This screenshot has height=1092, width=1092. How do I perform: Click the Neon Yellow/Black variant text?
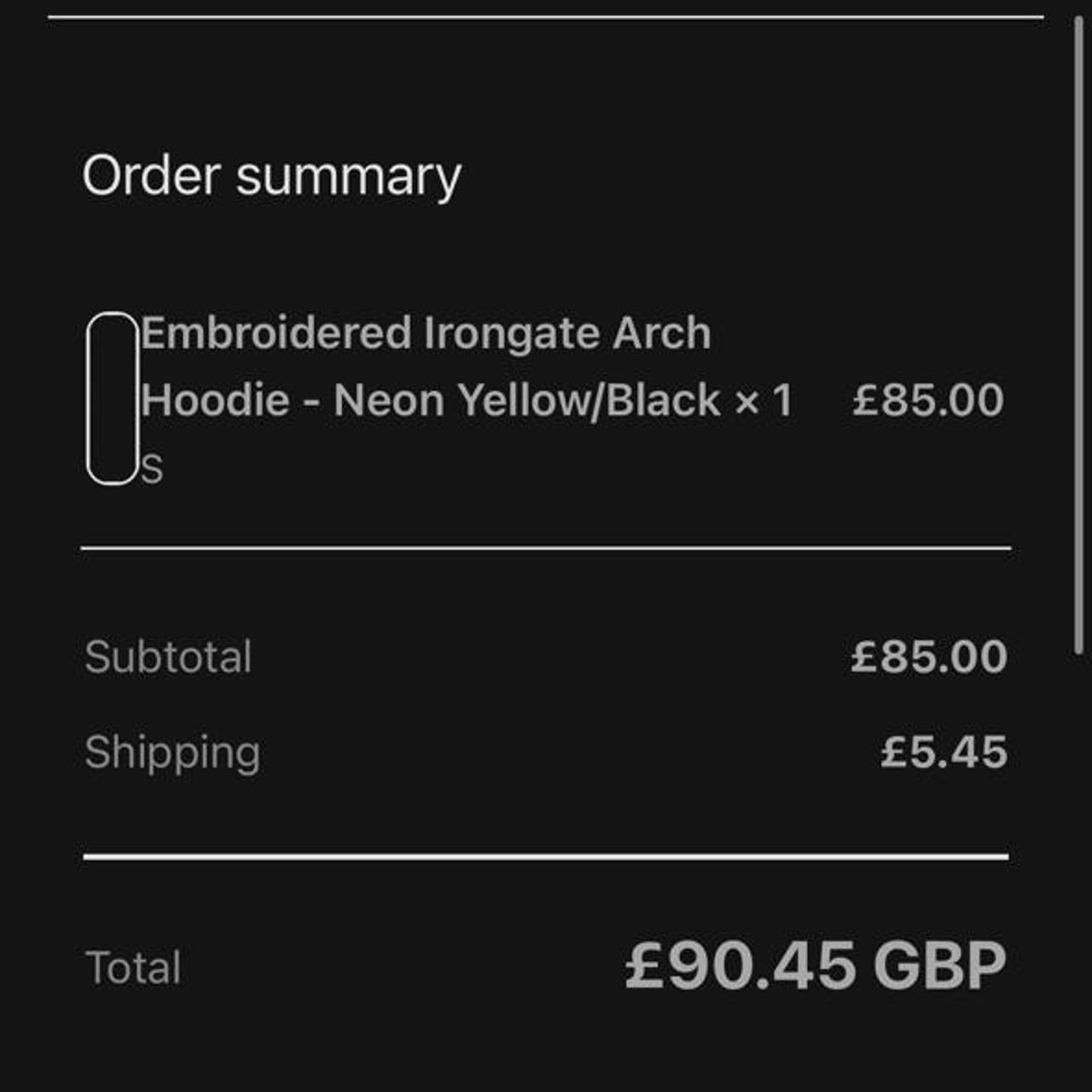pyautogui.click(x=527, y=400)
